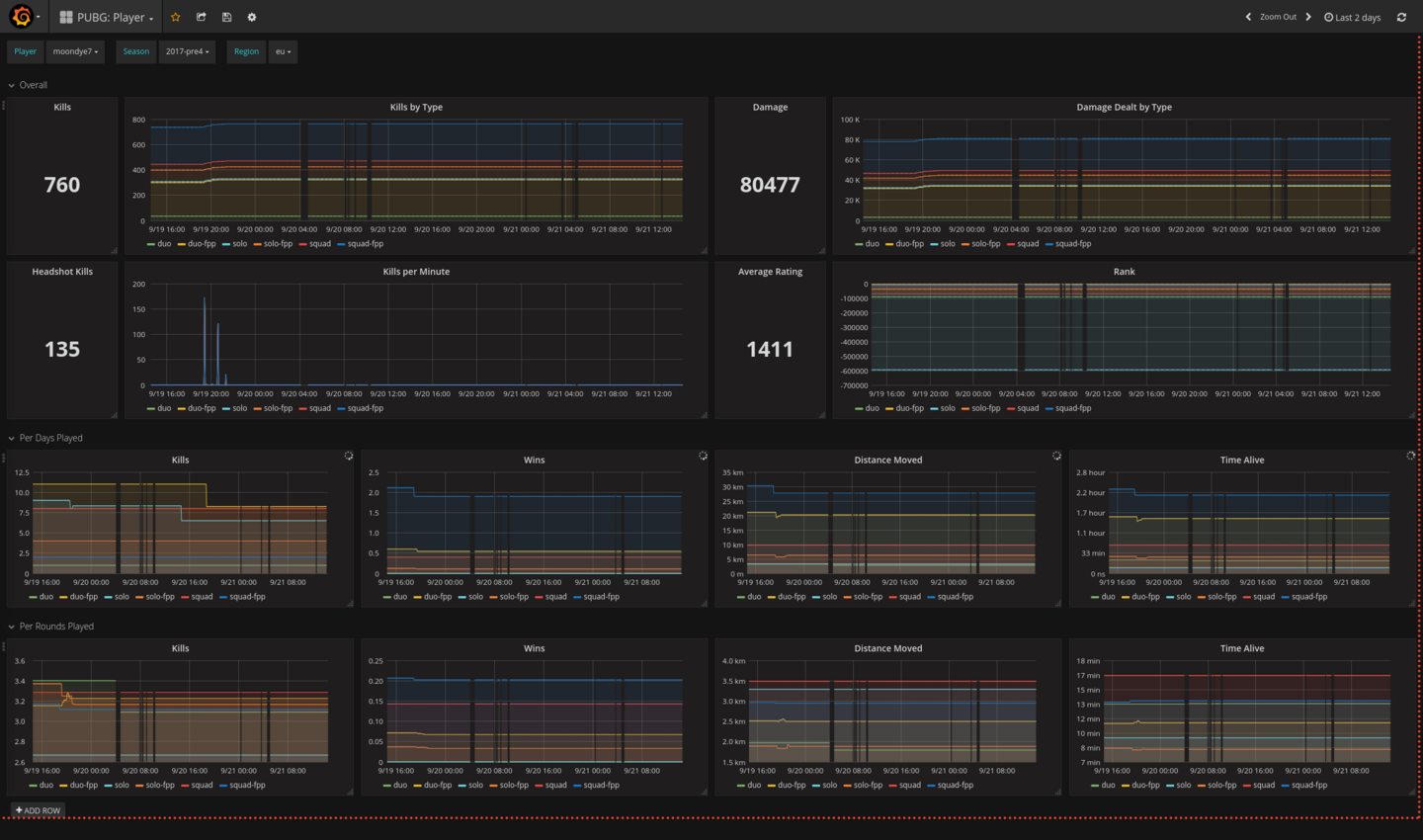Open the PUBG: Player dashboard picker

point(107,17)
